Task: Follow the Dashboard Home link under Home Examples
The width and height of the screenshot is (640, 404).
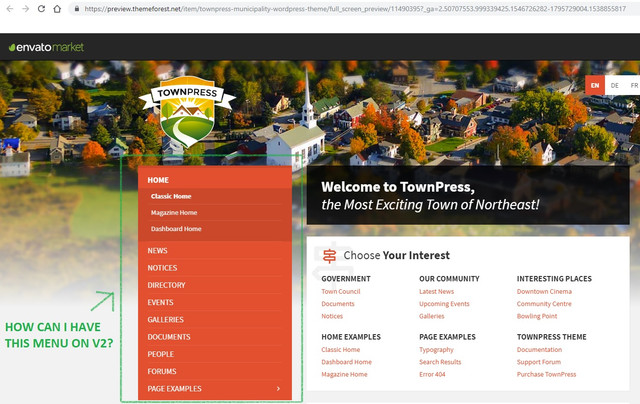Action: pyautogui.click(x=346, y=362)
